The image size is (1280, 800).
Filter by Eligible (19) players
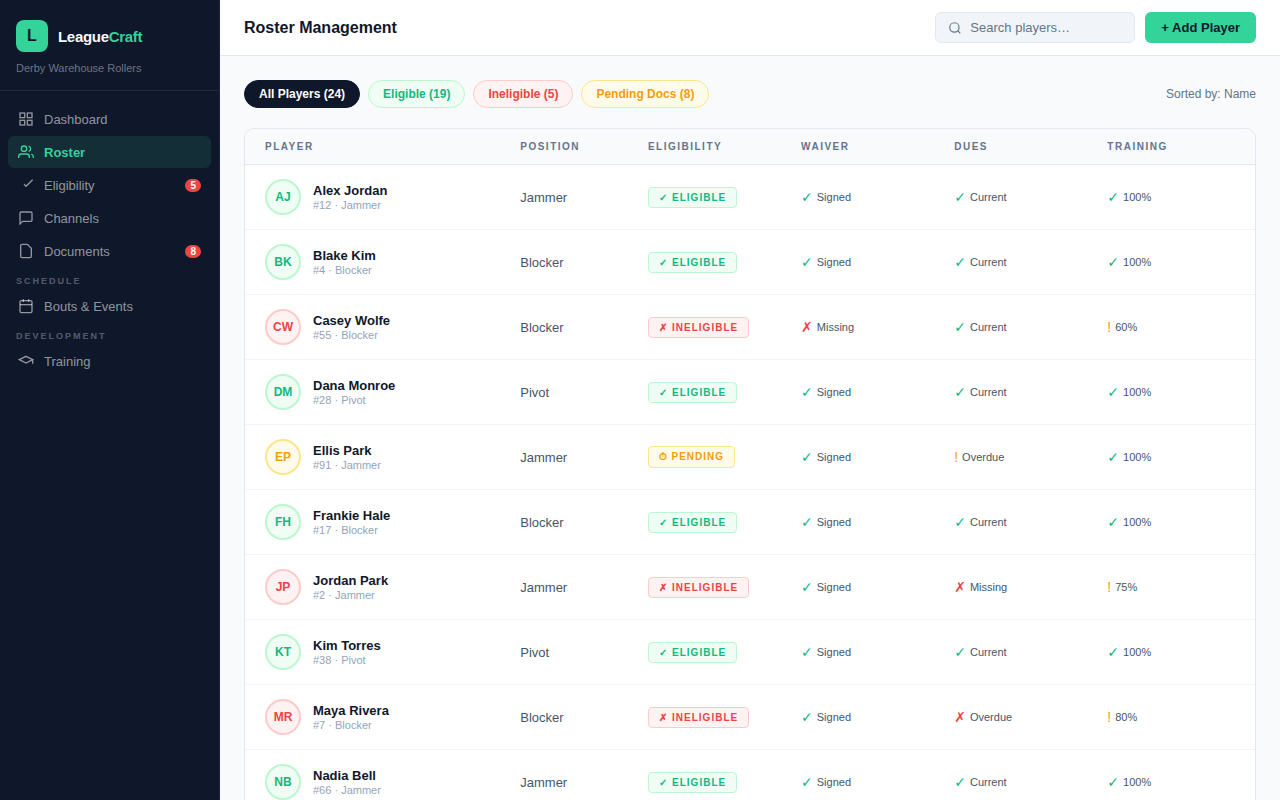click(x=417, y=94)
